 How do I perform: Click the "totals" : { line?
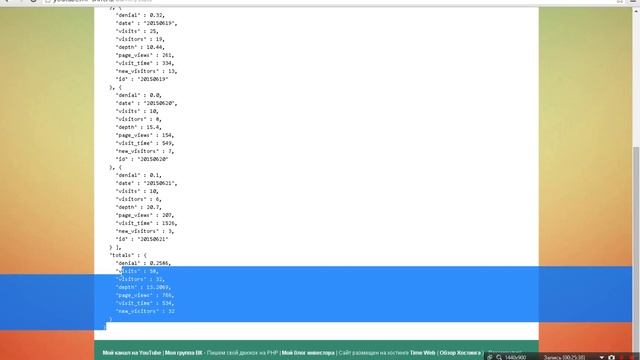(128, 255)
